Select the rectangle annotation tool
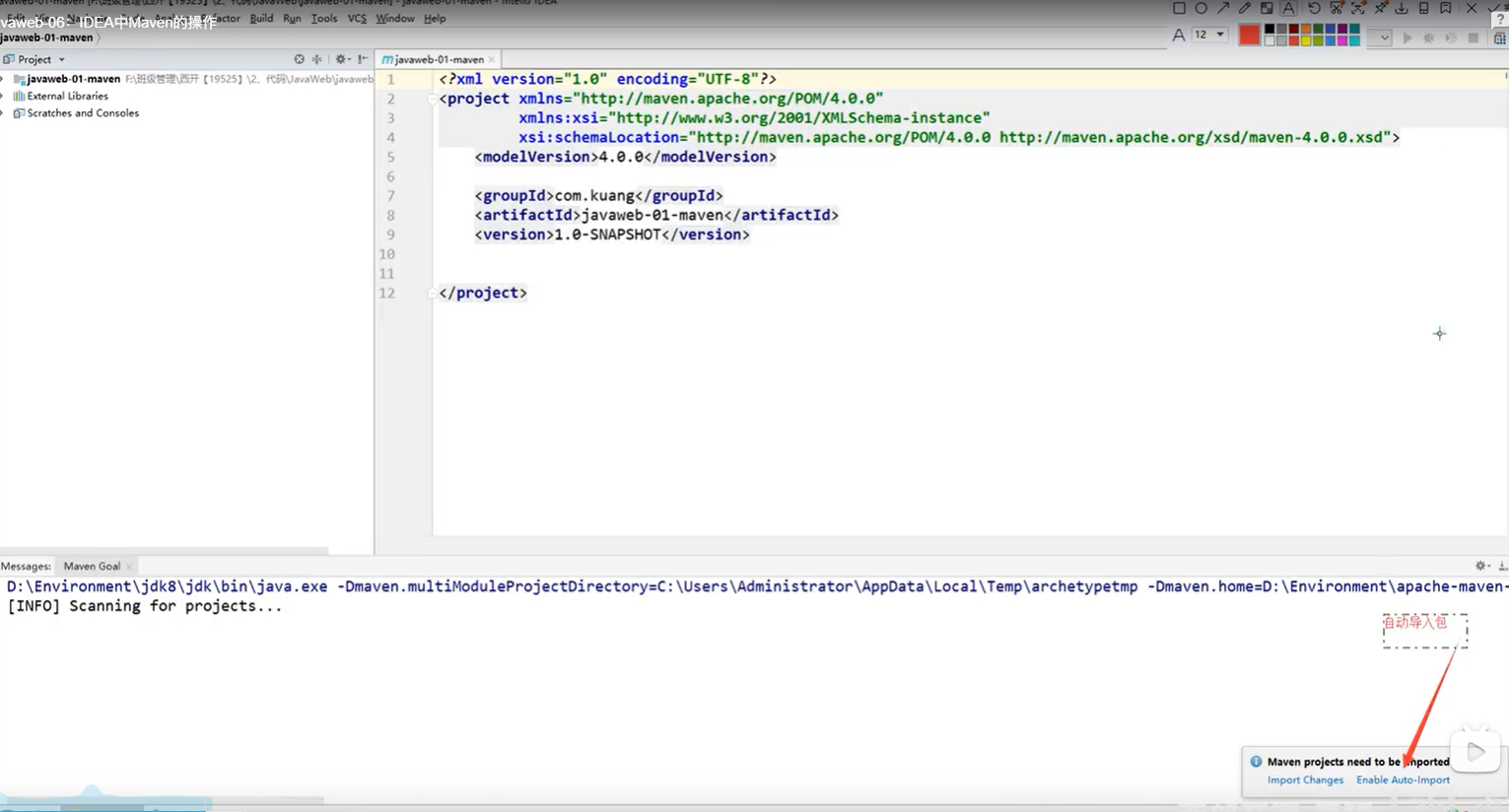This screenshot has width=1509, height=812. (1179, 8)
